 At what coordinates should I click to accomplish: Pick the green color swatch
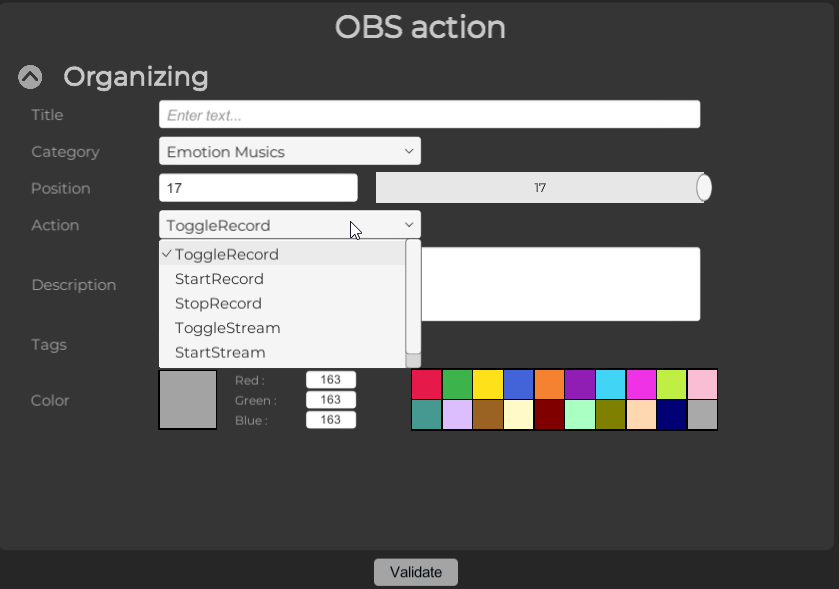point(457,384)
